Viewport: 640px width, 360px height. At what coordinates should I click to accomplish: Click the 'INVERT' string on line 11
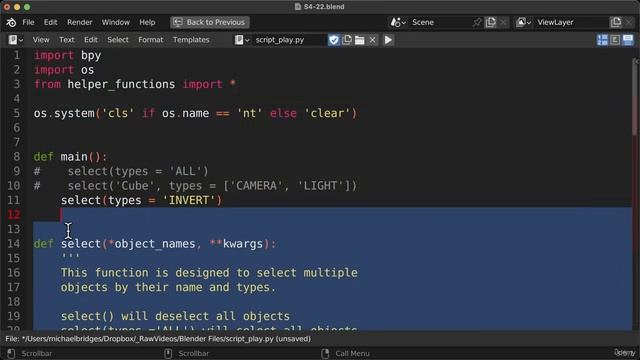[x=189, y=200]
